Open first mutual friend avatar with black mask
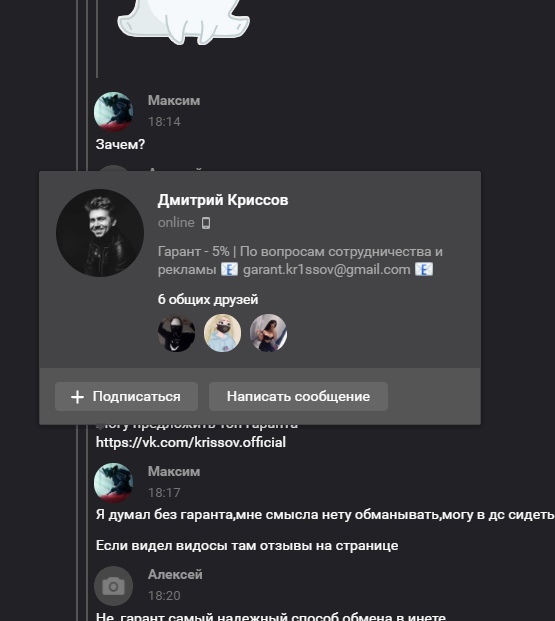Image resolution: width=555 pixels, height=621 pixels. [x=176, y=333]
